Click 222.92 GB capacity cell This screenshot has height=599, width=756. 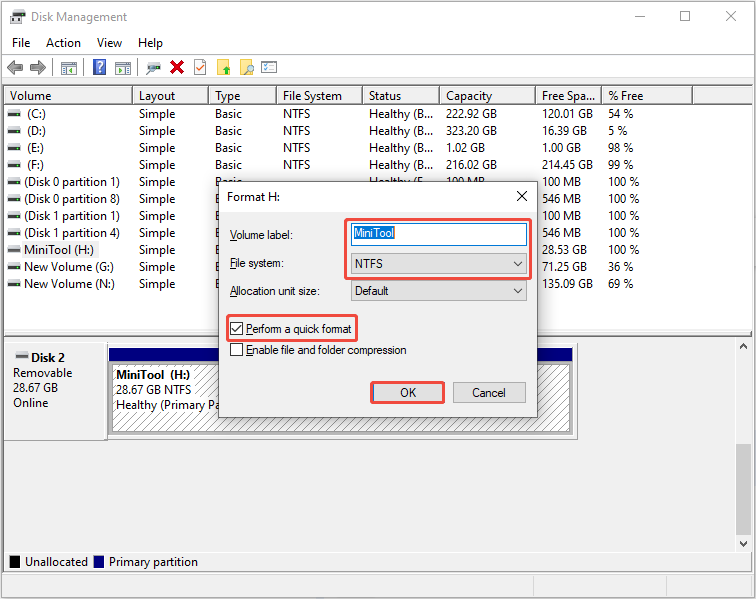[x=471, y=114]
